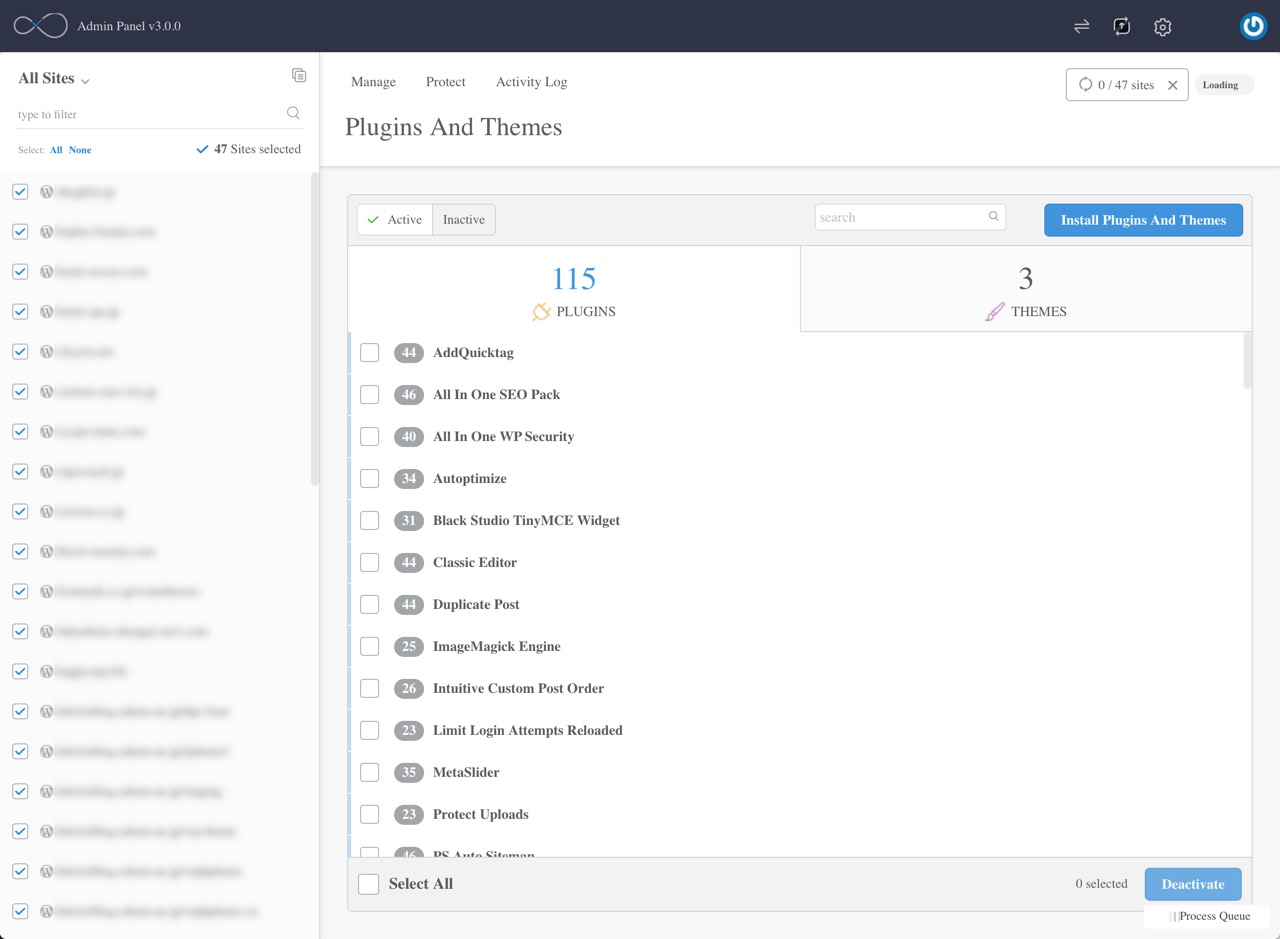Click the magnifier icon in site filter

[x=293, y=113]
